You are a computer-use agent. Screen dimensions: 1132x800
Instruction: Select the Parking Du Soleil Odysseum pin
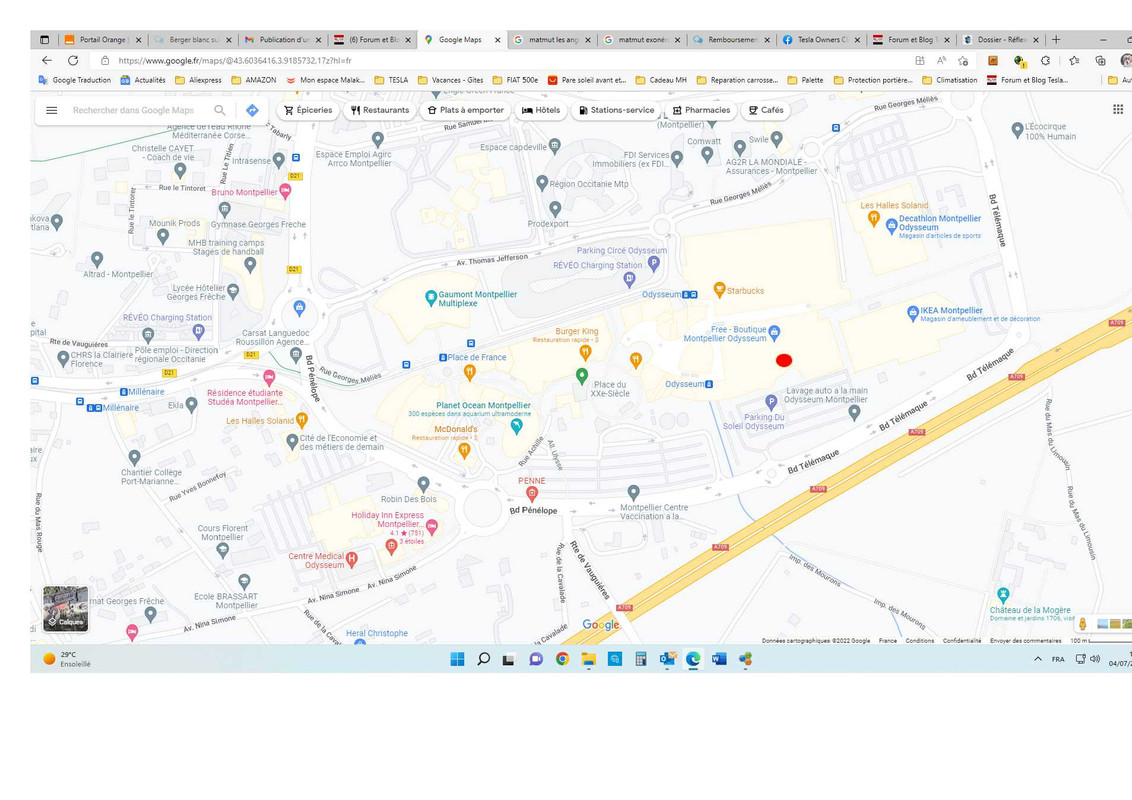pos(771,401)
